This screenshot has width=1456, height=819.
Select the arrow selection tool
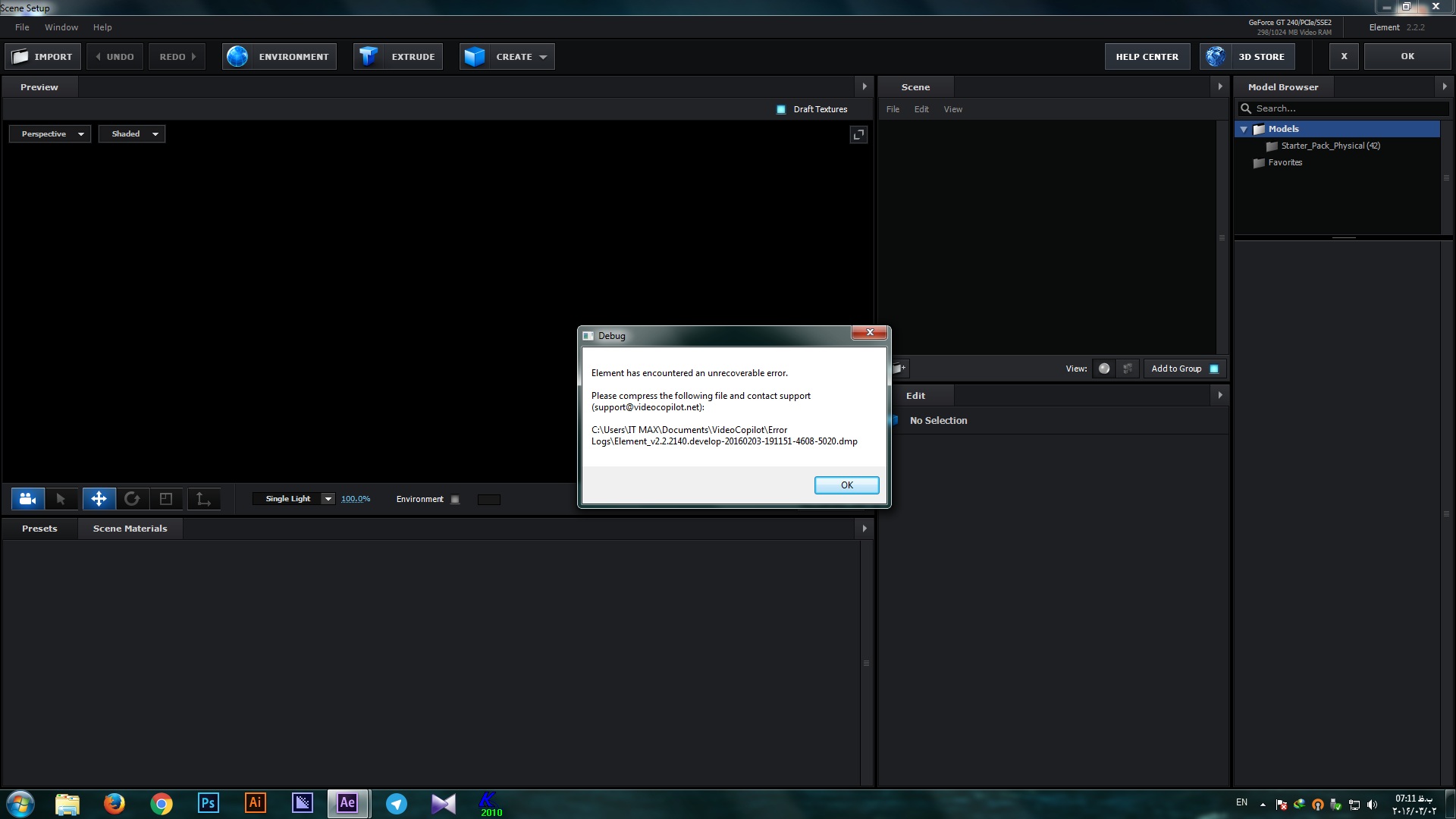click(61, 499)
